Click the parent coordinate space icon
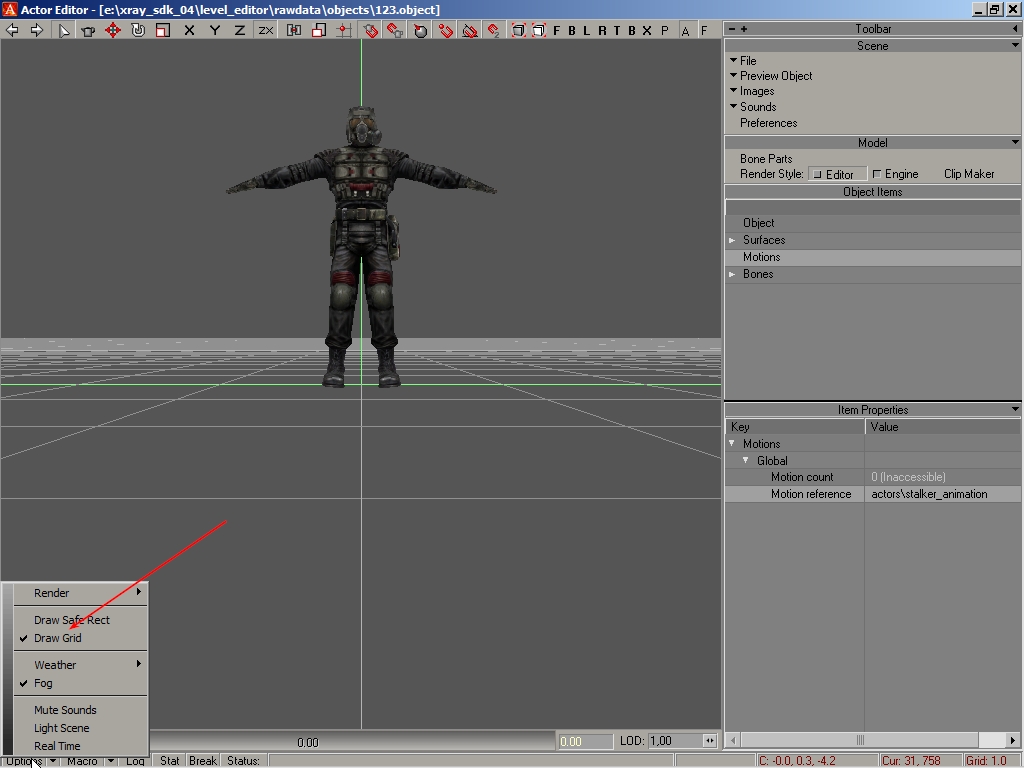This screenshot has width=1024, height=768. click(x=294, y=30)
